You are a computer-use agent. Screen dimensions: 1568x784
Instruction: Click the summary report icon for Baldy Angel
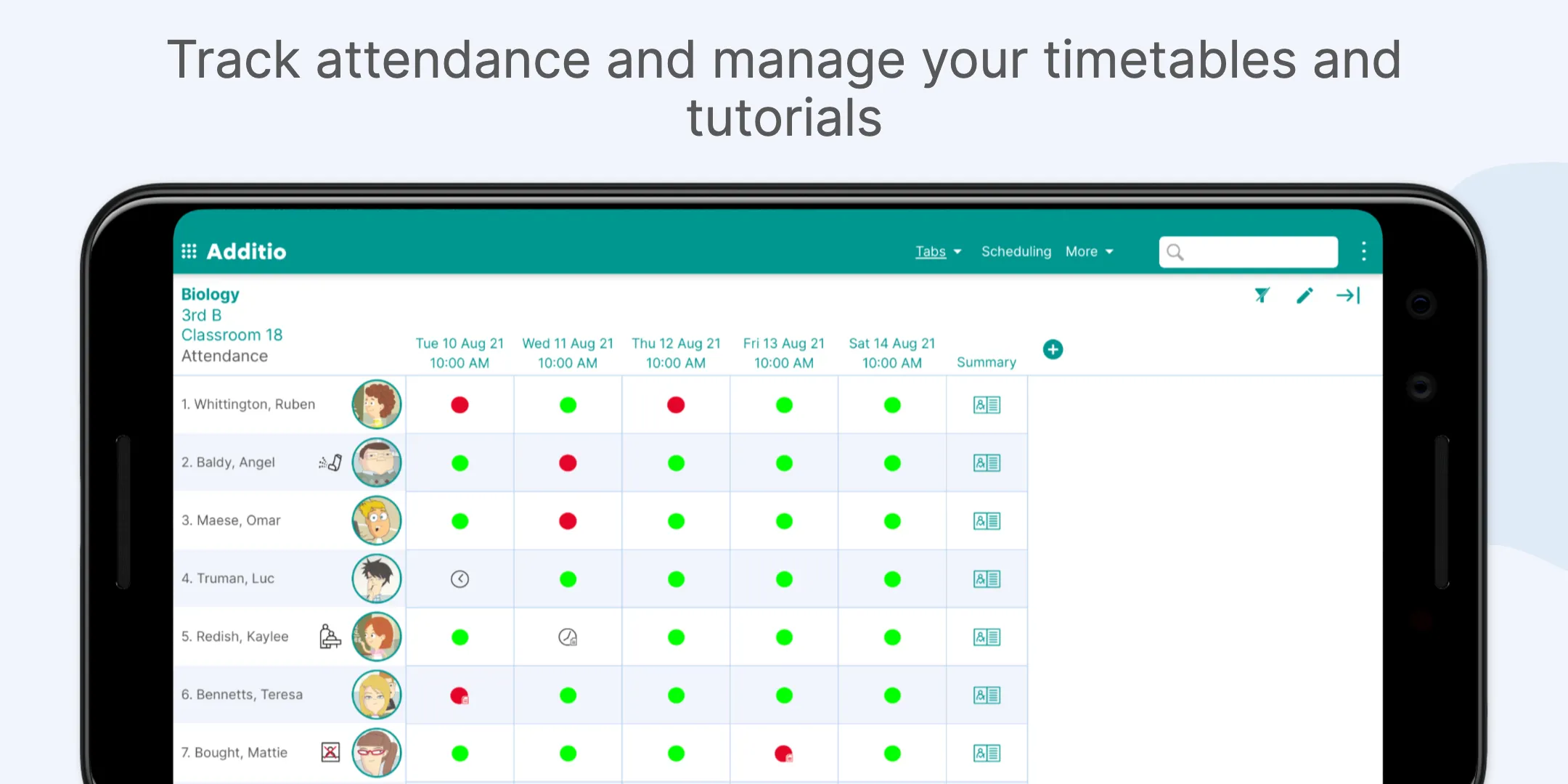click(x=986, y=462)
